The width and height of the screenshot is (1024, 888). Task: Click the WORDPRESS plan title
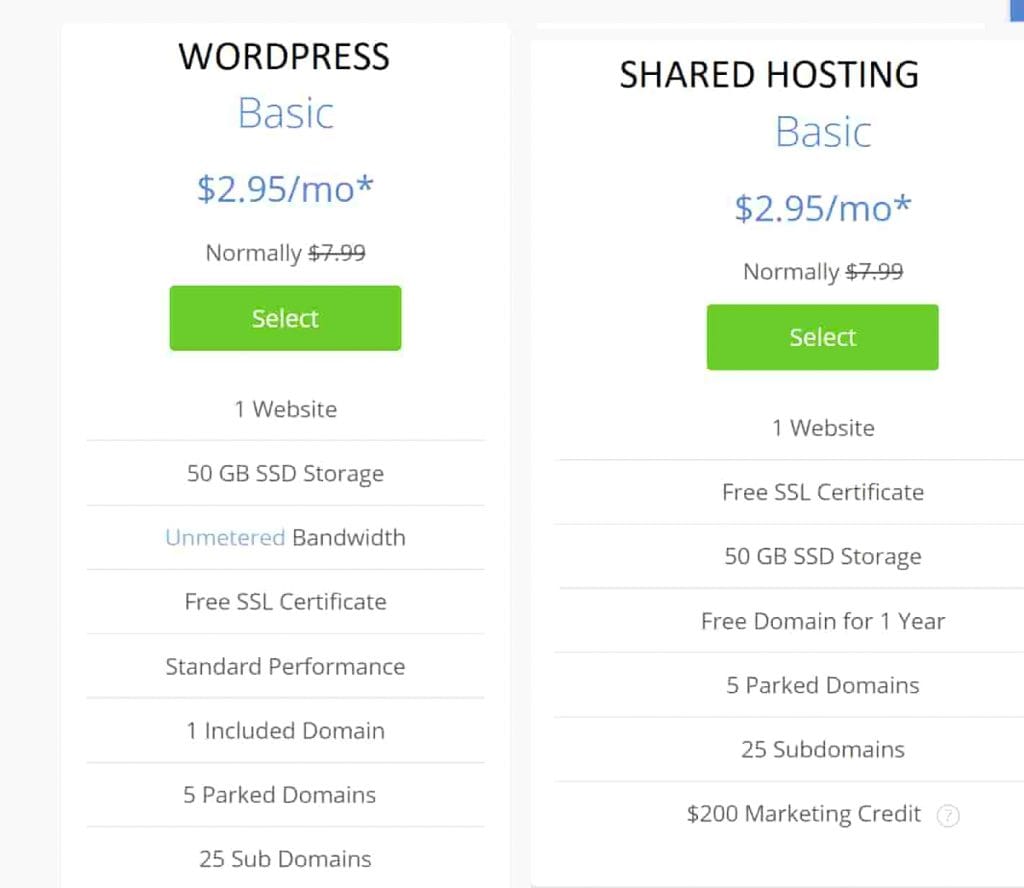coord(285,57)
